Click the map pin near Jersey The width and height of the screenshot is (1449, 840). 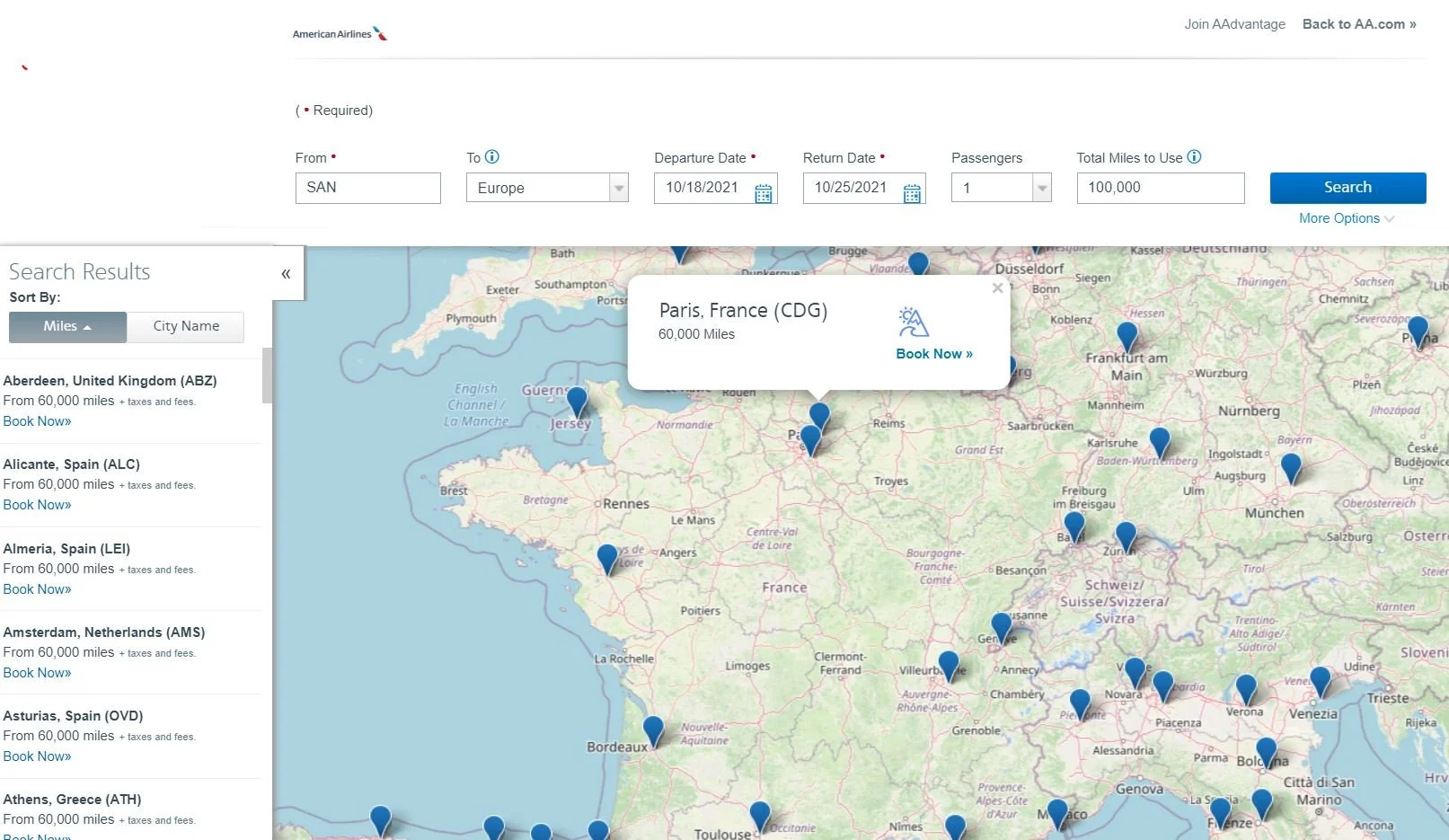[x=577, y=402]
